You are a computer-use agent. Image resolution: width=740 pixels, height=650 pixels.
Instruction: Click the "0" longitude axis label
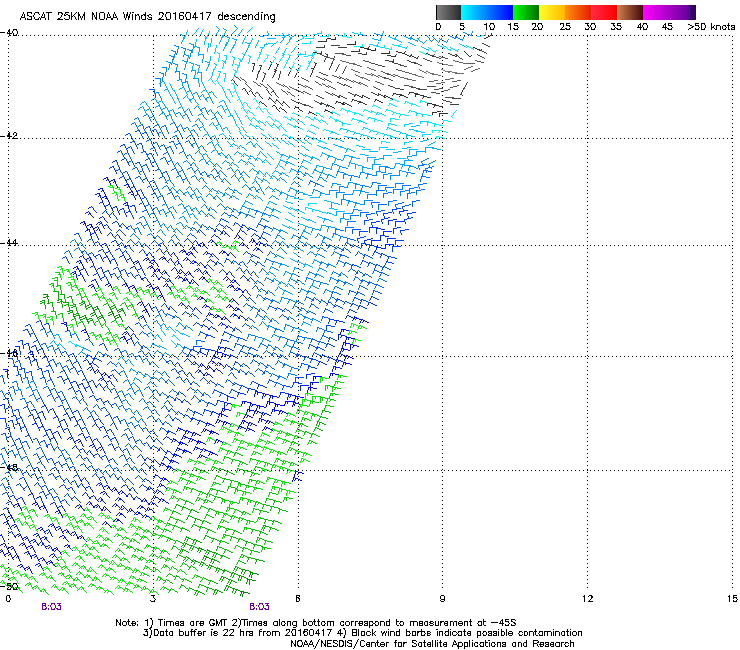pyautogui.click(x=8, y=599)
